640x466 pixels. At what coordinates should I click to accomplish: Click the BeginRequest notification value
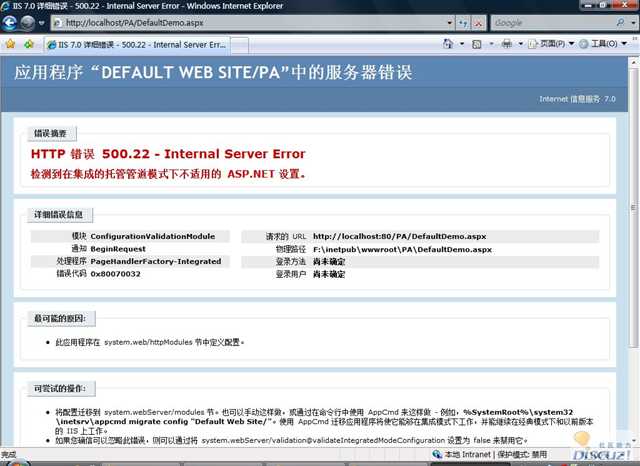tap(118, 249)
